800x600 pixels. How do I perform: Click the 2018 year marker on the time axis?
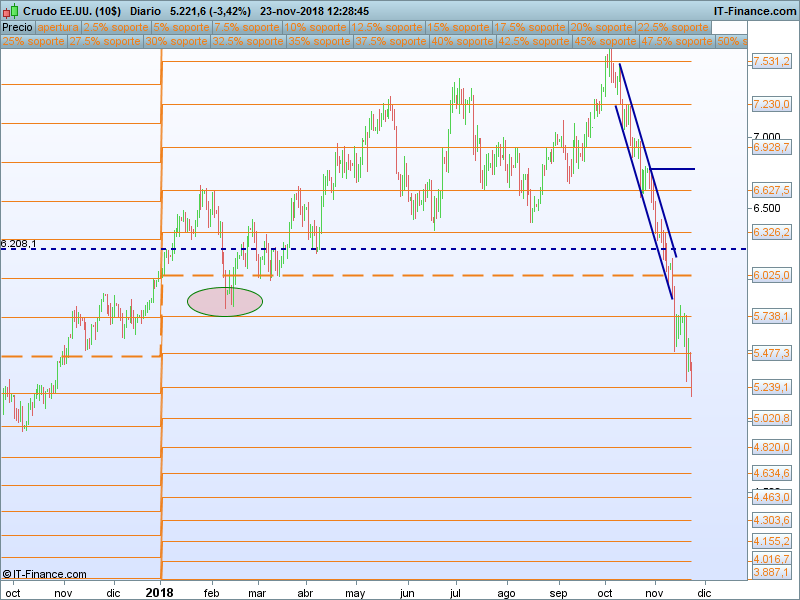click(x=160, y=592)
